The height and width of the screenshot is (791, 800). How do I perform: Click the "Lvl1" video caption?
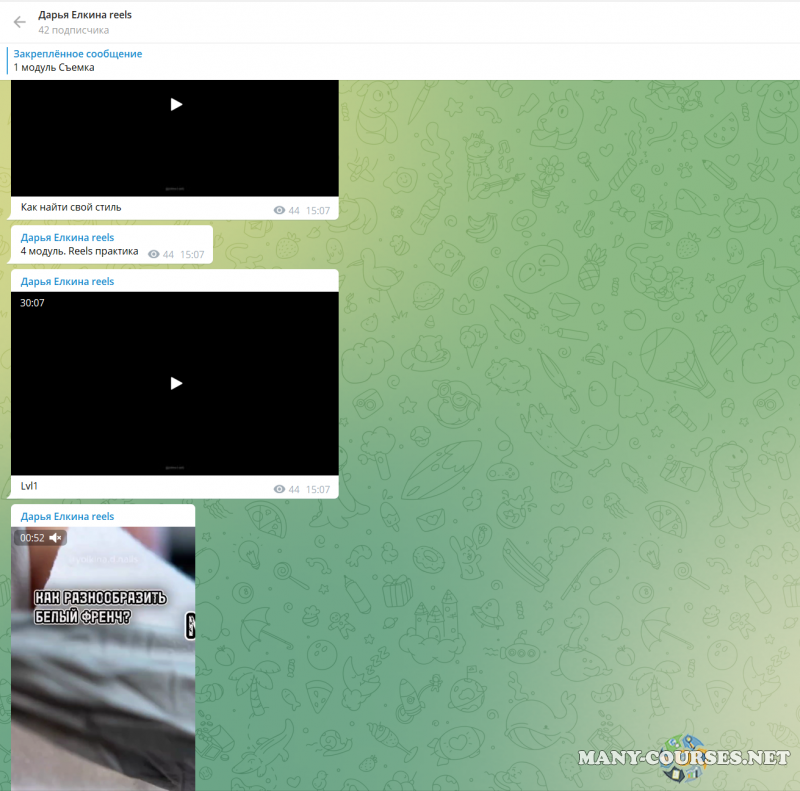coord(29,486)
